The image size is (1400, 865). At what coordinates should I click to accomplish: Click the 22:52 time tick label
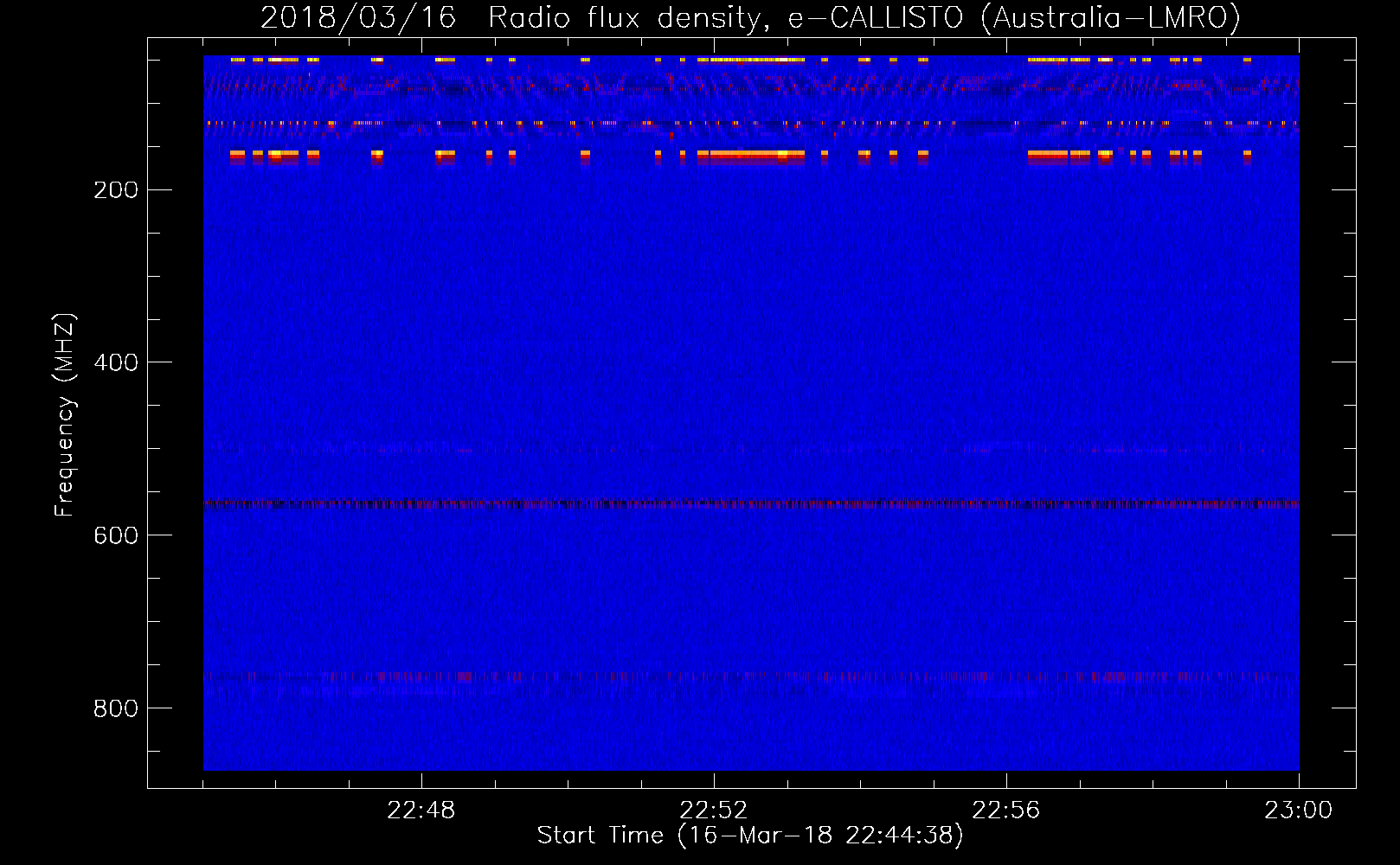click(x=714, y=811)
